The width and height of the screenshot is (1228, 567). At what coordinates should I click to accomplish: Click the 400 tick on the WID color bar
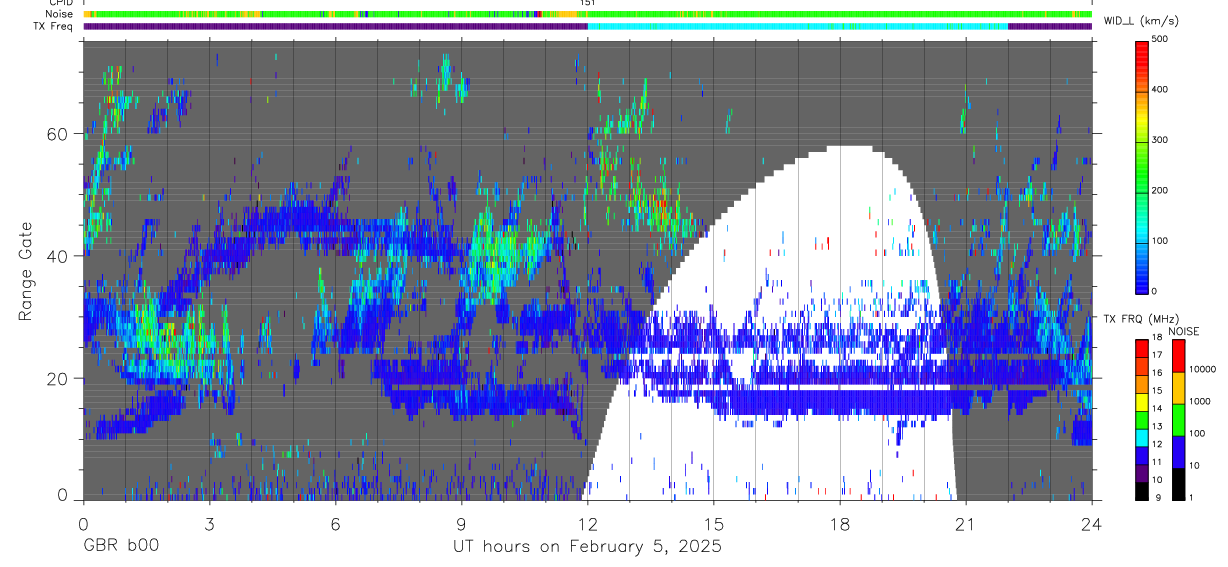pyautogui.click(x=1162, y=90)
